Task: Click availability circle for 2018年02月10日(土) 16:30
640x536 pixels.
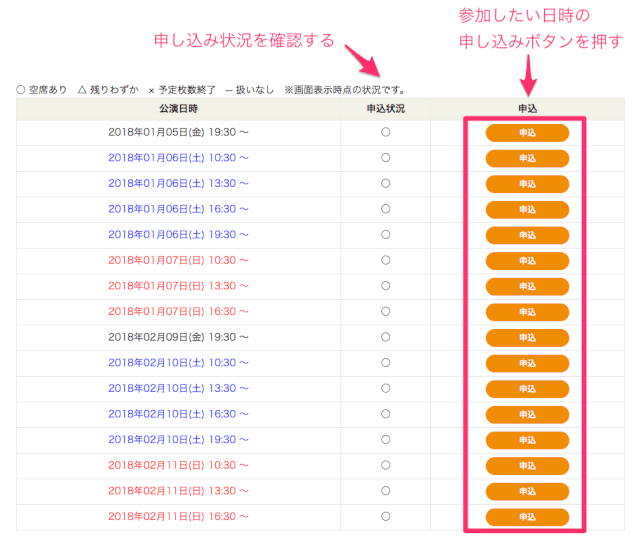Action: [x=385, y=414]
